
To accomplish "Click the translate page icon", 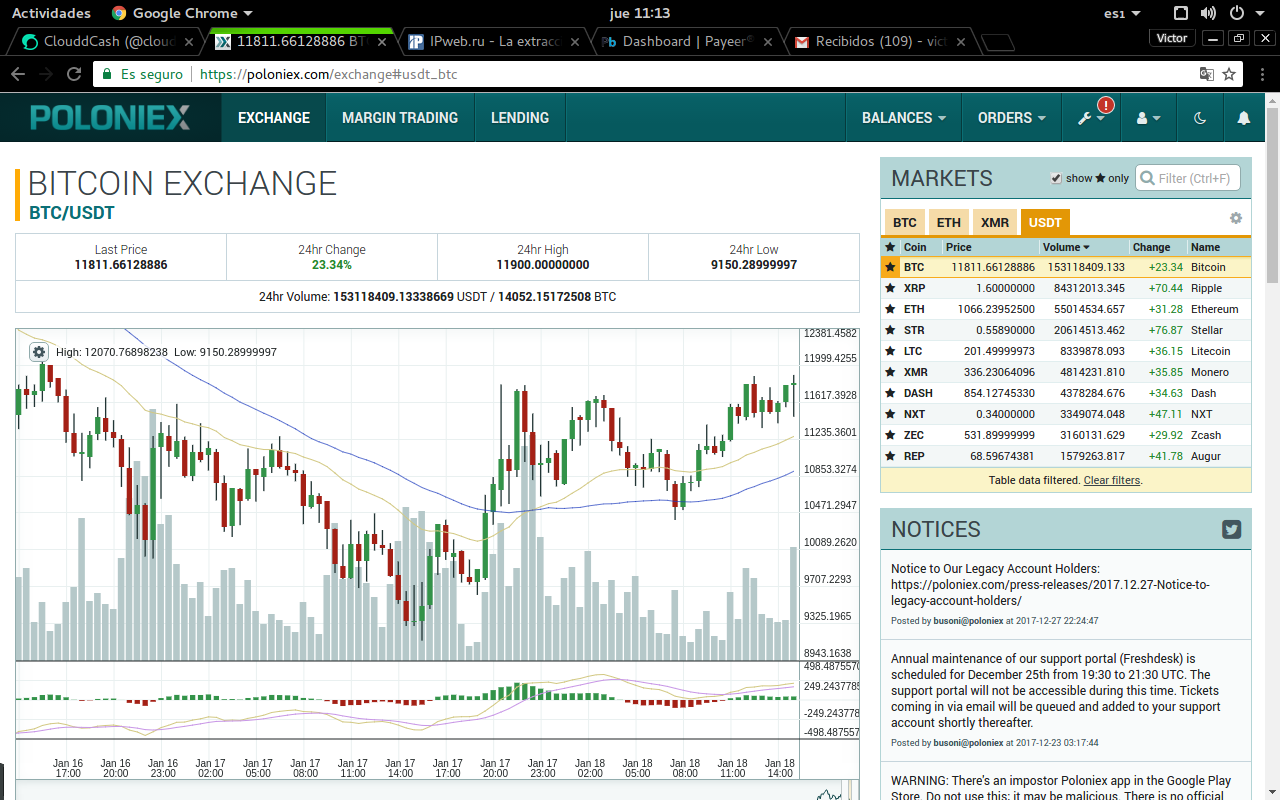I will [1207, 74].
